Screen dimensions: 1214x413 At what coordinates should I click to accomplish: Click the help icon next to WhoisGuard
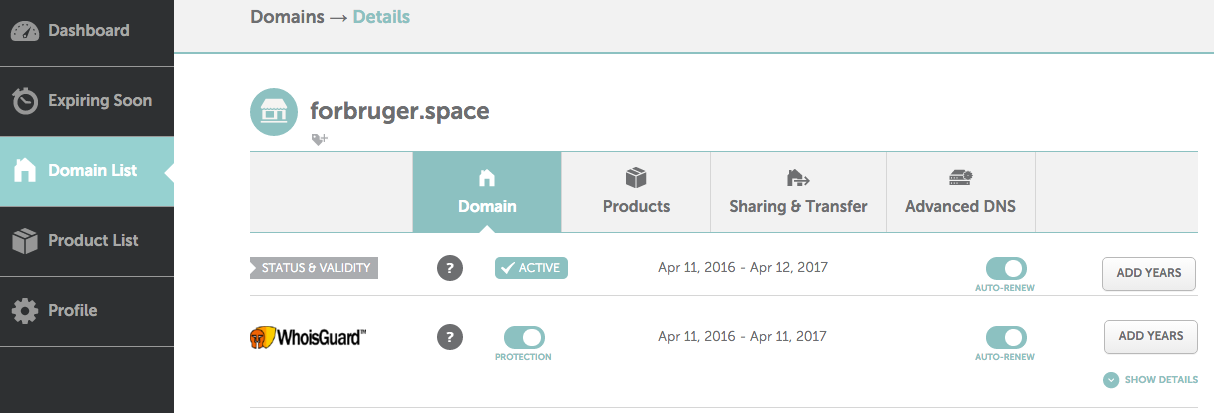click(x=450, y=337)
